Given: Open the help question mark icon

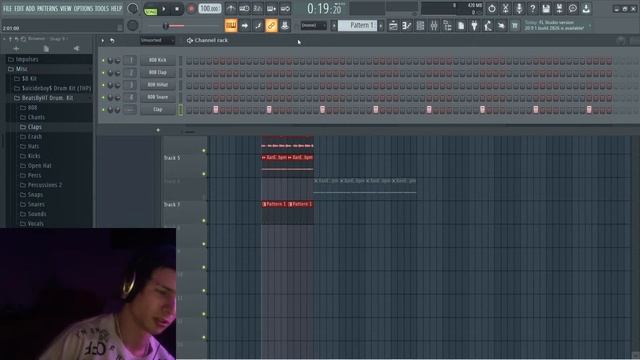Looking at the screenshot, I should [x=532, y=8].
